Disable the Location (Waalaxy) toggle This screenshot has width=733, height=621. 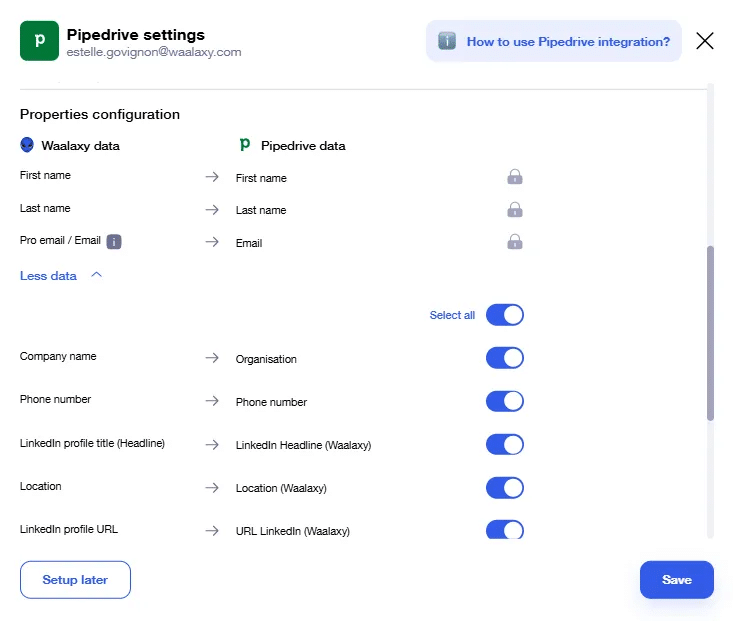tap(504, 488)
